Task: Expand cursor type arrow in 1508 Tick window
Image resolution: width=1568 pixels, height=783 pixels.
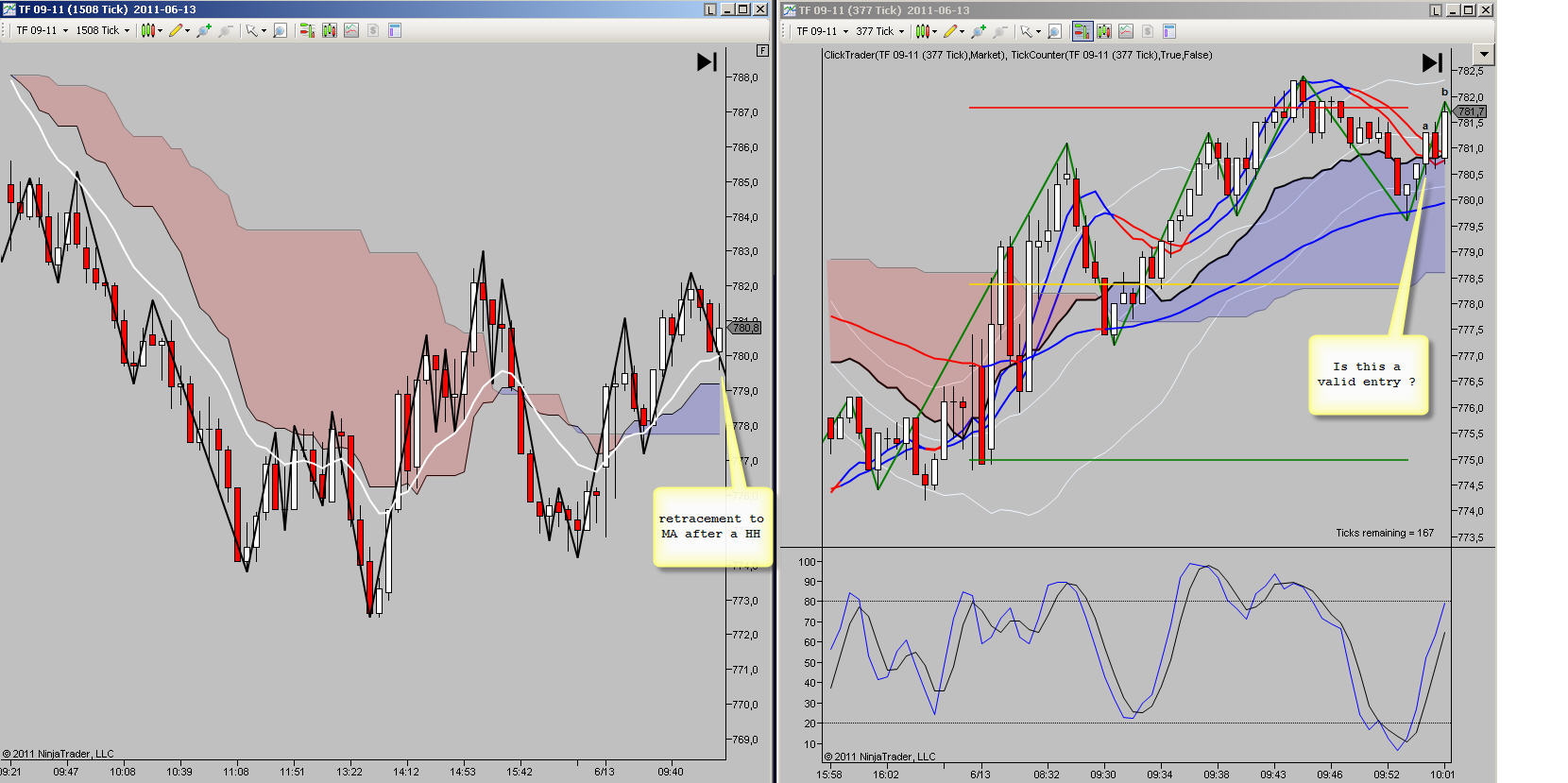Action: point(264,30)
